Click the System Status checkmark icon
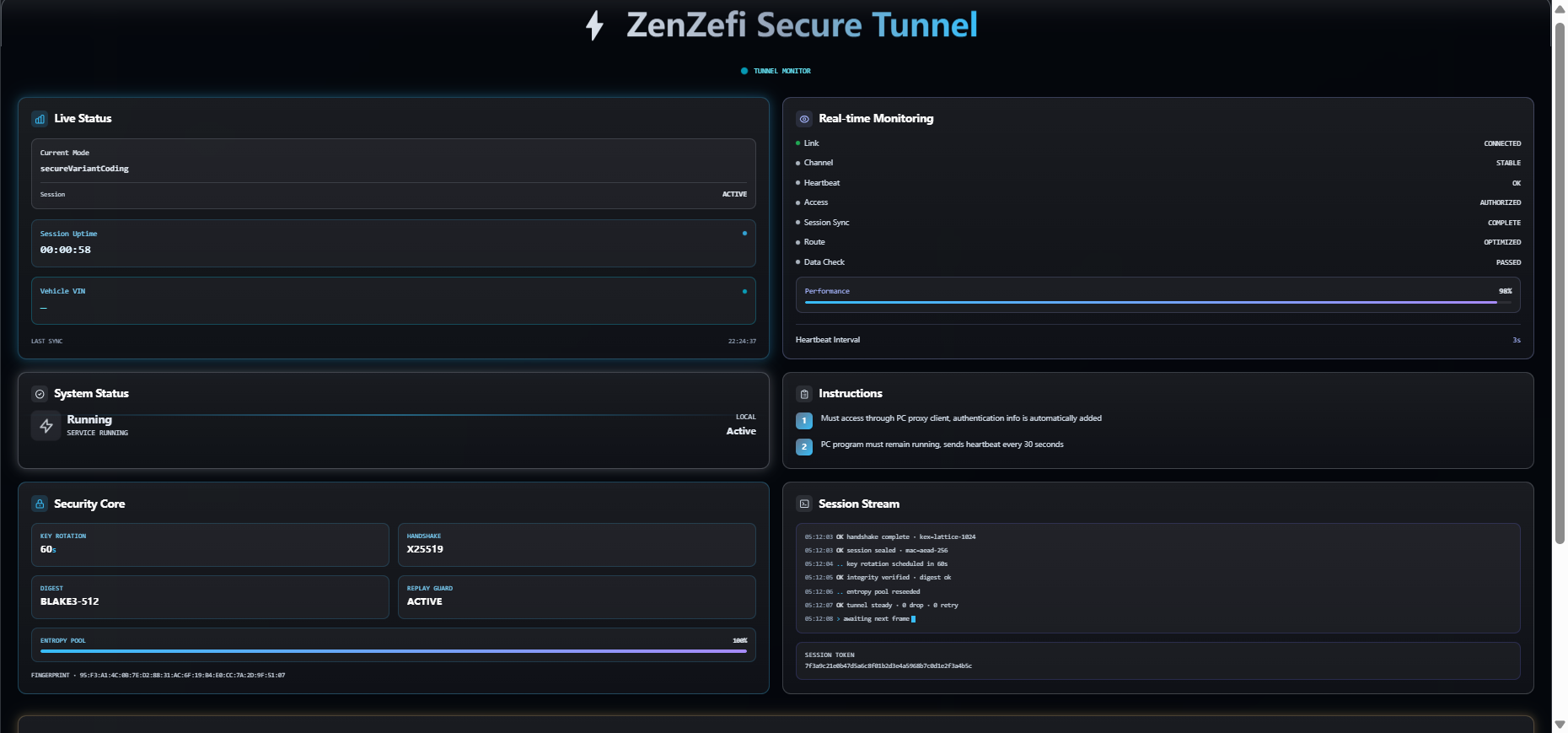 pos(40,394)
